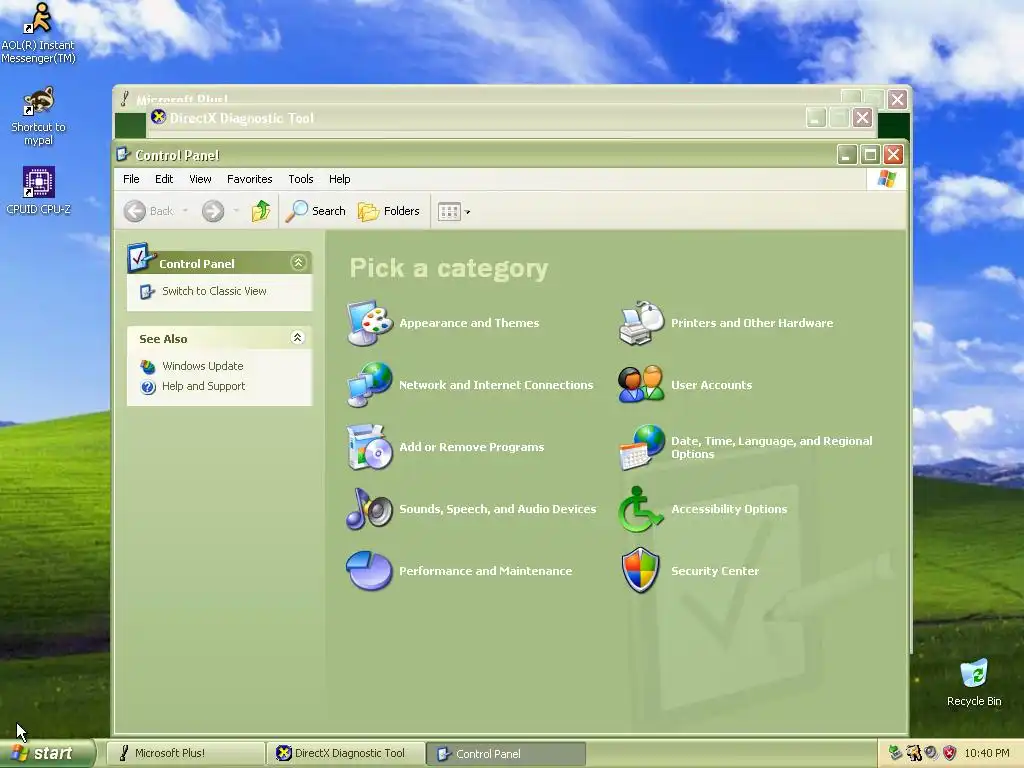Click the red security shield tray icon

(x=950, y=754)
